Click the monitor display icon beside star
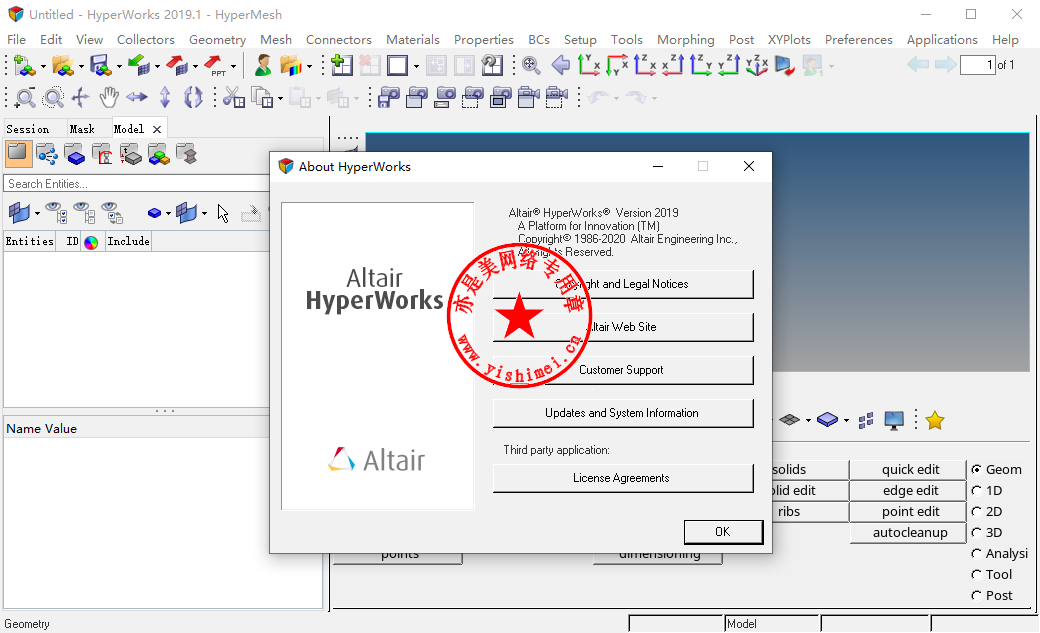The image size is (1040, 633). 894,420
